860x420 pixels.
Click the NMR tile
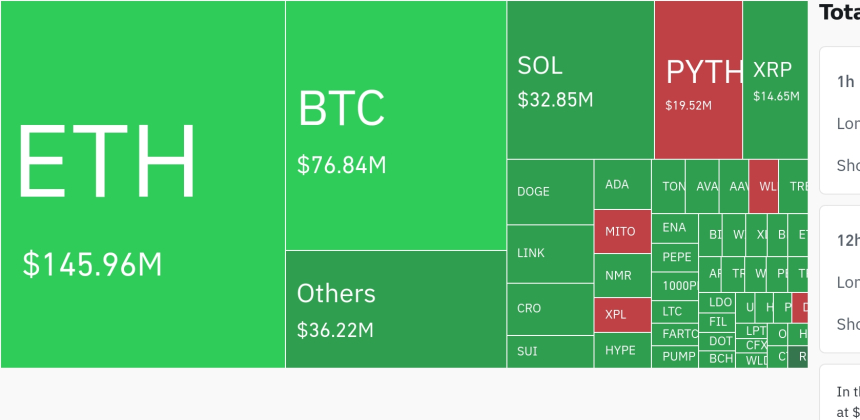[x=622, y=274]
